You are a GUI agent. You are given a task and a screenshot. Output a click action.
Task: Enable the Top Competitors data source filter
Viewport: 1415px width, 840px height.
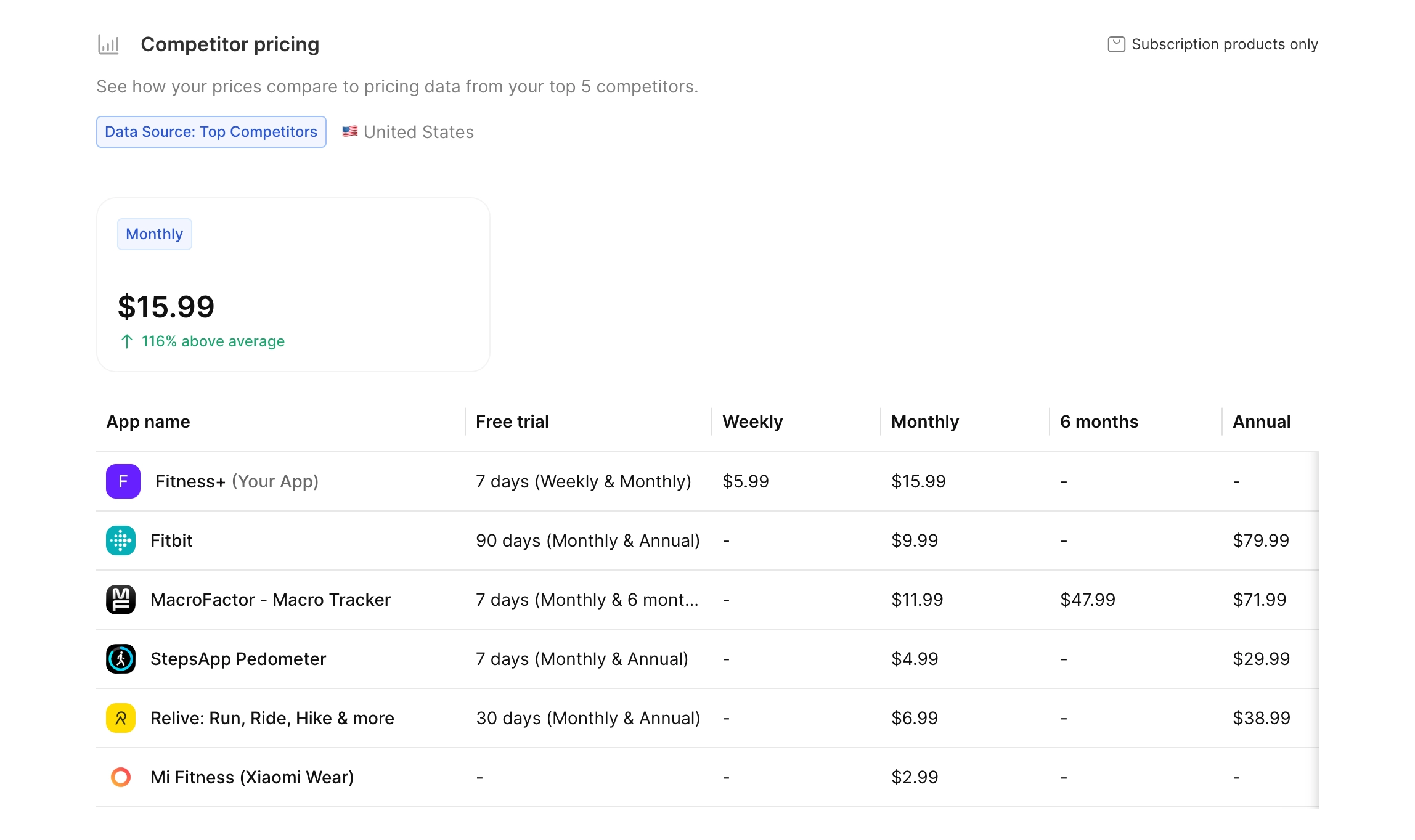211,131
